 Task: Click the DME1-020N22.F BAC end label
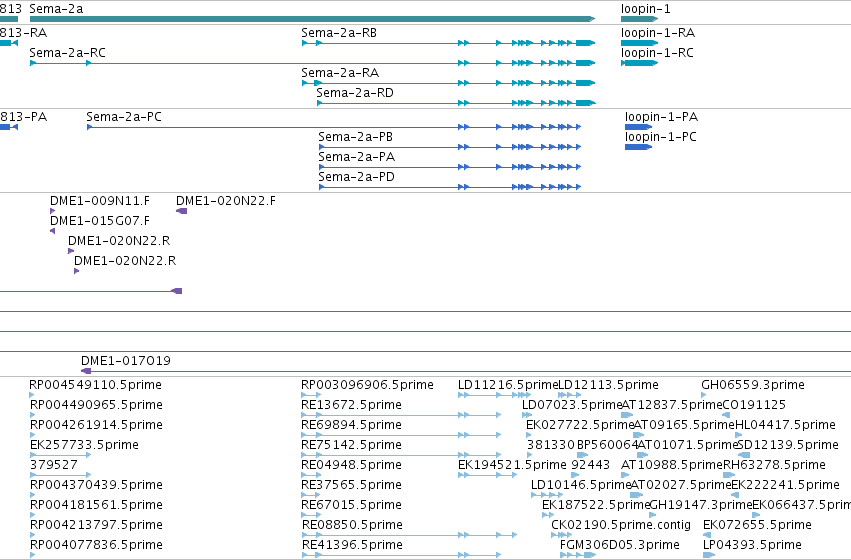pyautogui.click(x=226, y=201)
